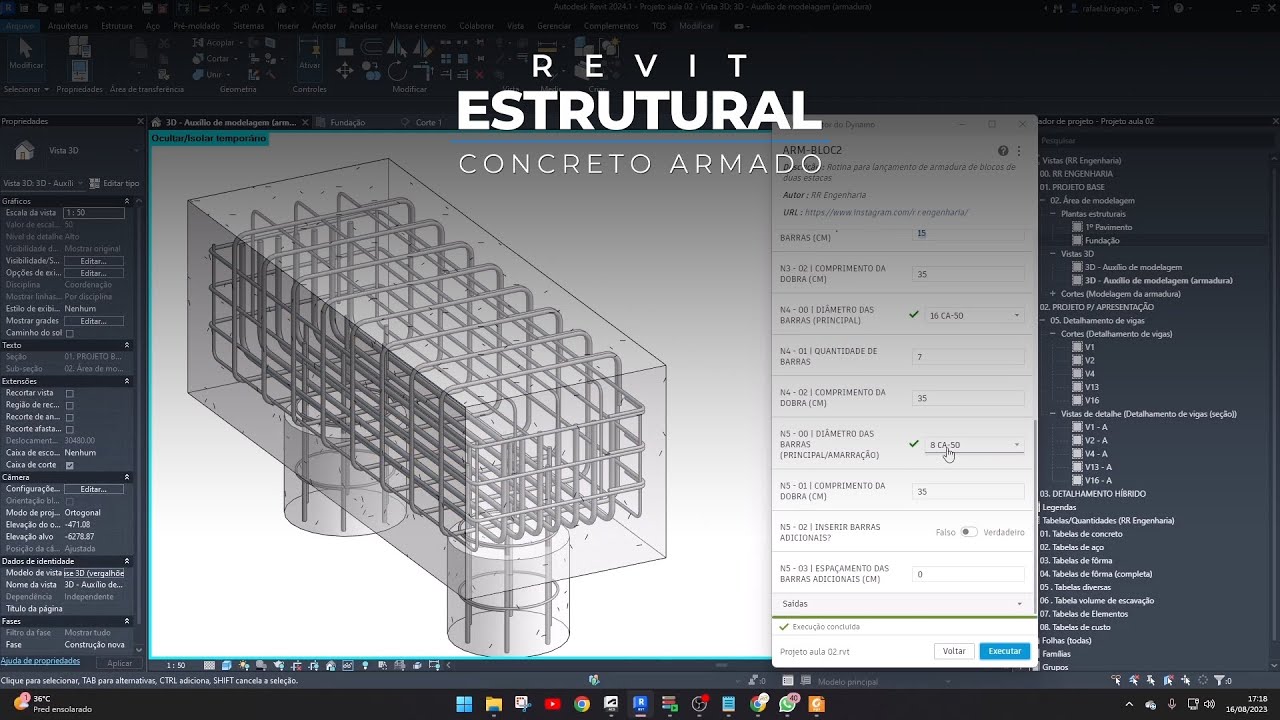The height and width of the screenshot is (720, 1280).
Task: Click the filter icon in the status bar
Action: point(1218,681)
